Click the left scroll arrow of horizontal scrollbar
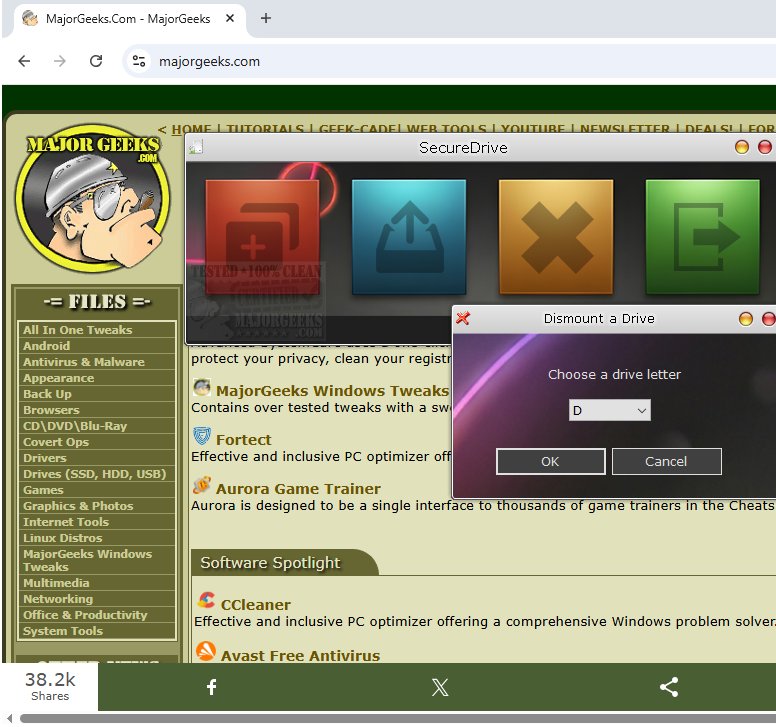Screen dimensions: 776x727 coord(9,718)
